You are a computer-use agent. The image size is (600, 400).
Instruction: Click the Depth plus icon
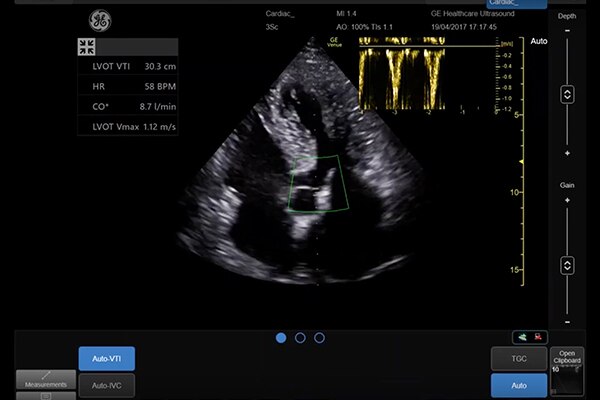[x=567, y=153]
